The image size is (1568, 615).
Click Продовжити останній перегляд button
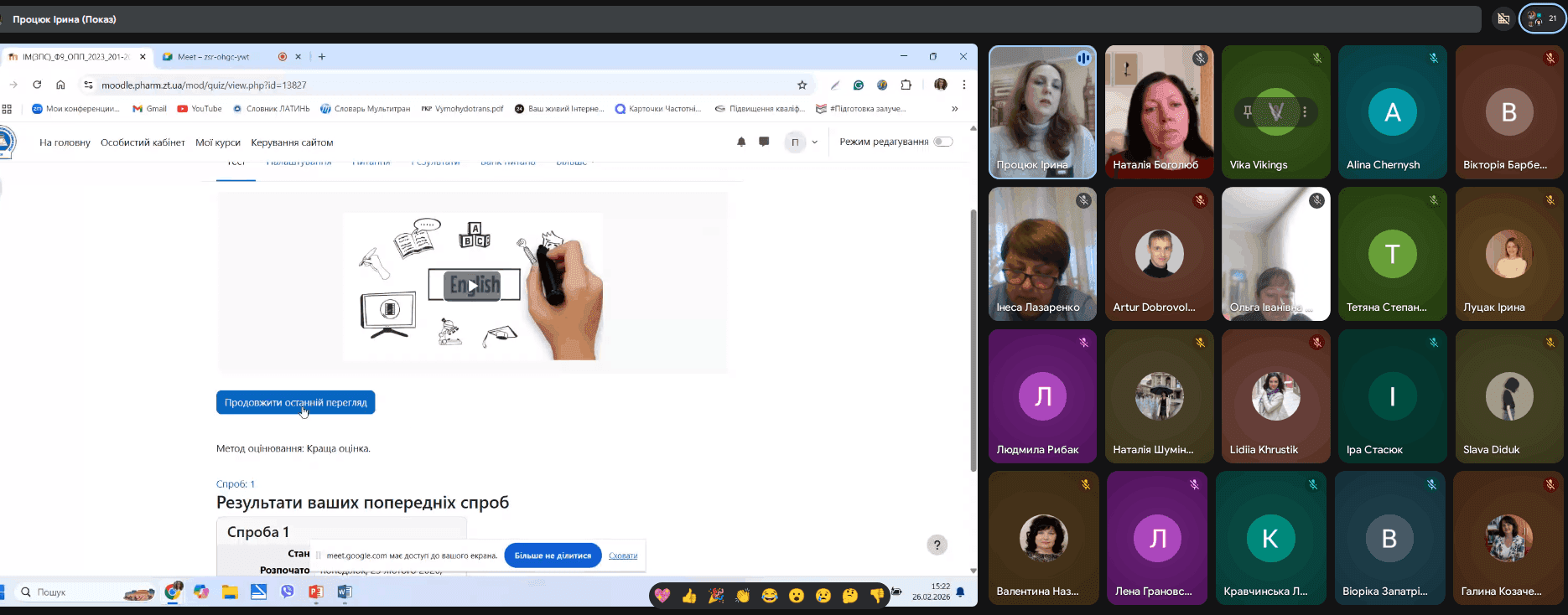(x=295, y=402)
